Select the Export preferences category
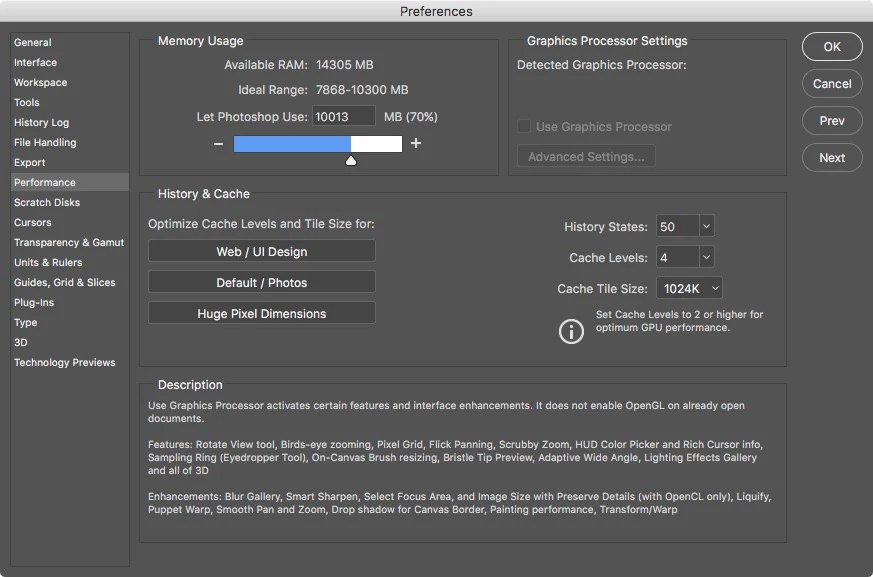The height and width of the screenshot is (577, 873). [x=70, y=163]
